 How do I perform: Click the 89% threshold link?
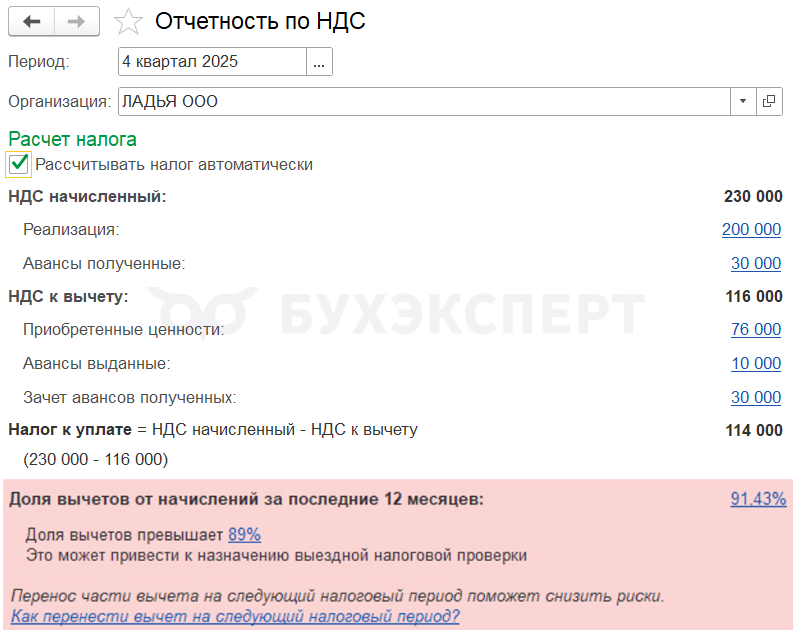pos(244,535)
